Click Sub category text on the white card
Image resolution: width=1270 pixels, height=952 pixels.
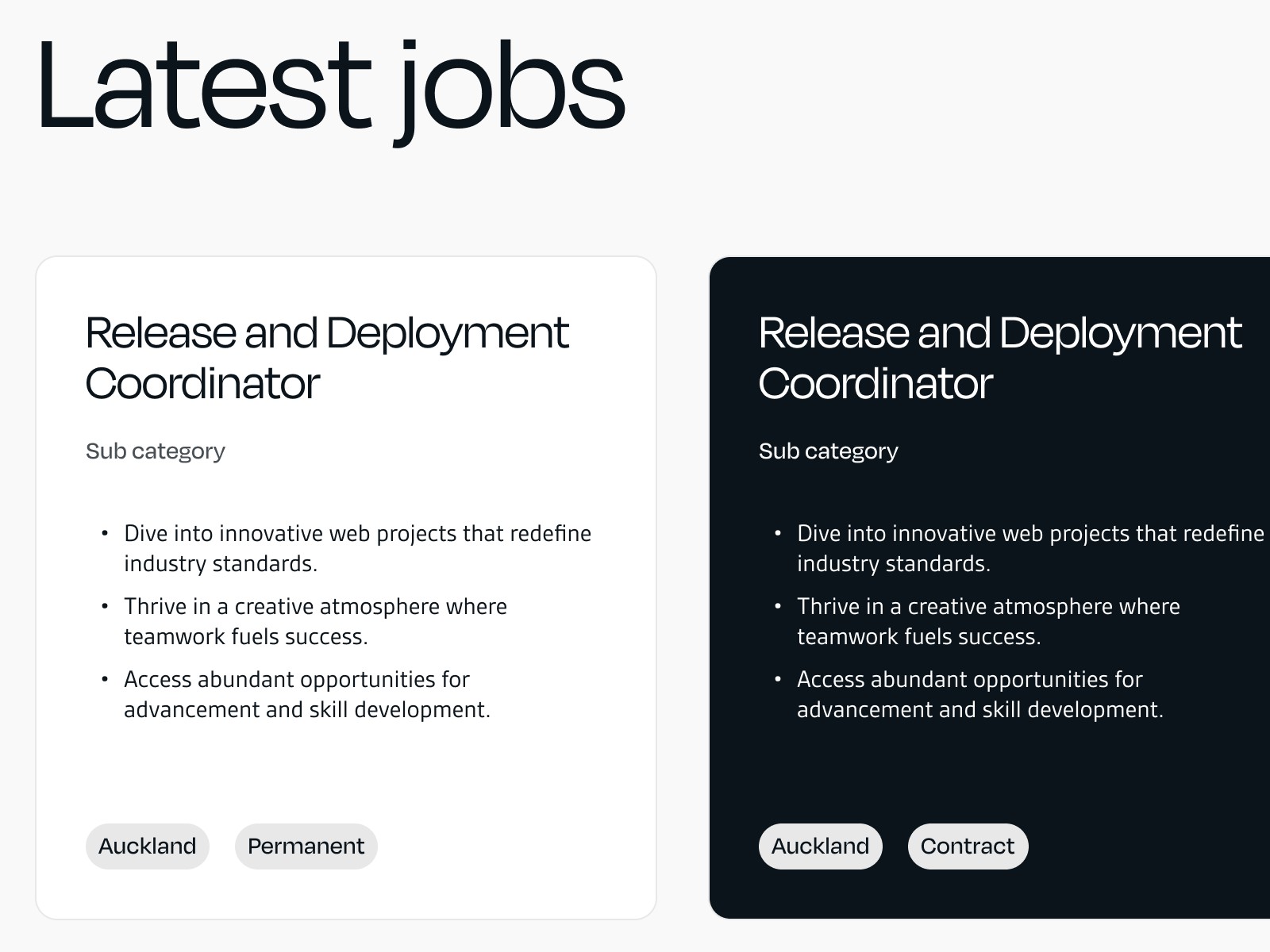click(156, 451)
